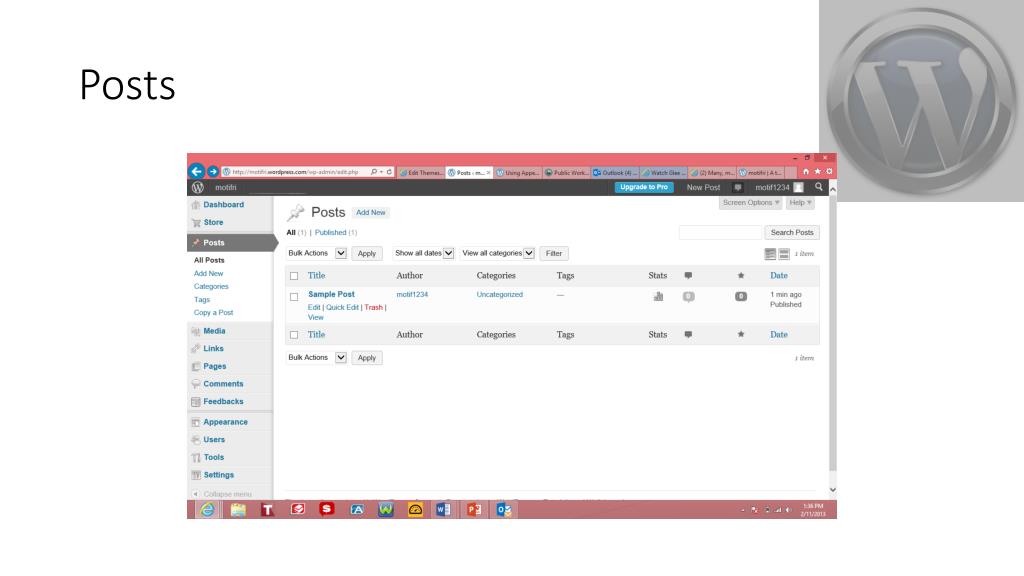Screen dimensions: 1024x576
Task: Click the top Apply button
Action: click(x=366, y=253)
